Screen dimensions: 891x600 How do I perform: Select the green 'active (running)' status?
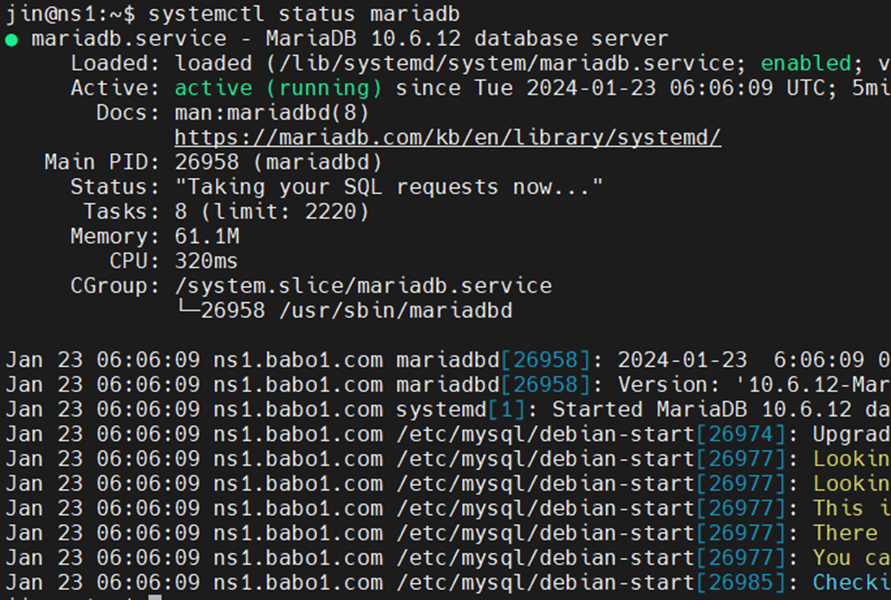point(278,88)
